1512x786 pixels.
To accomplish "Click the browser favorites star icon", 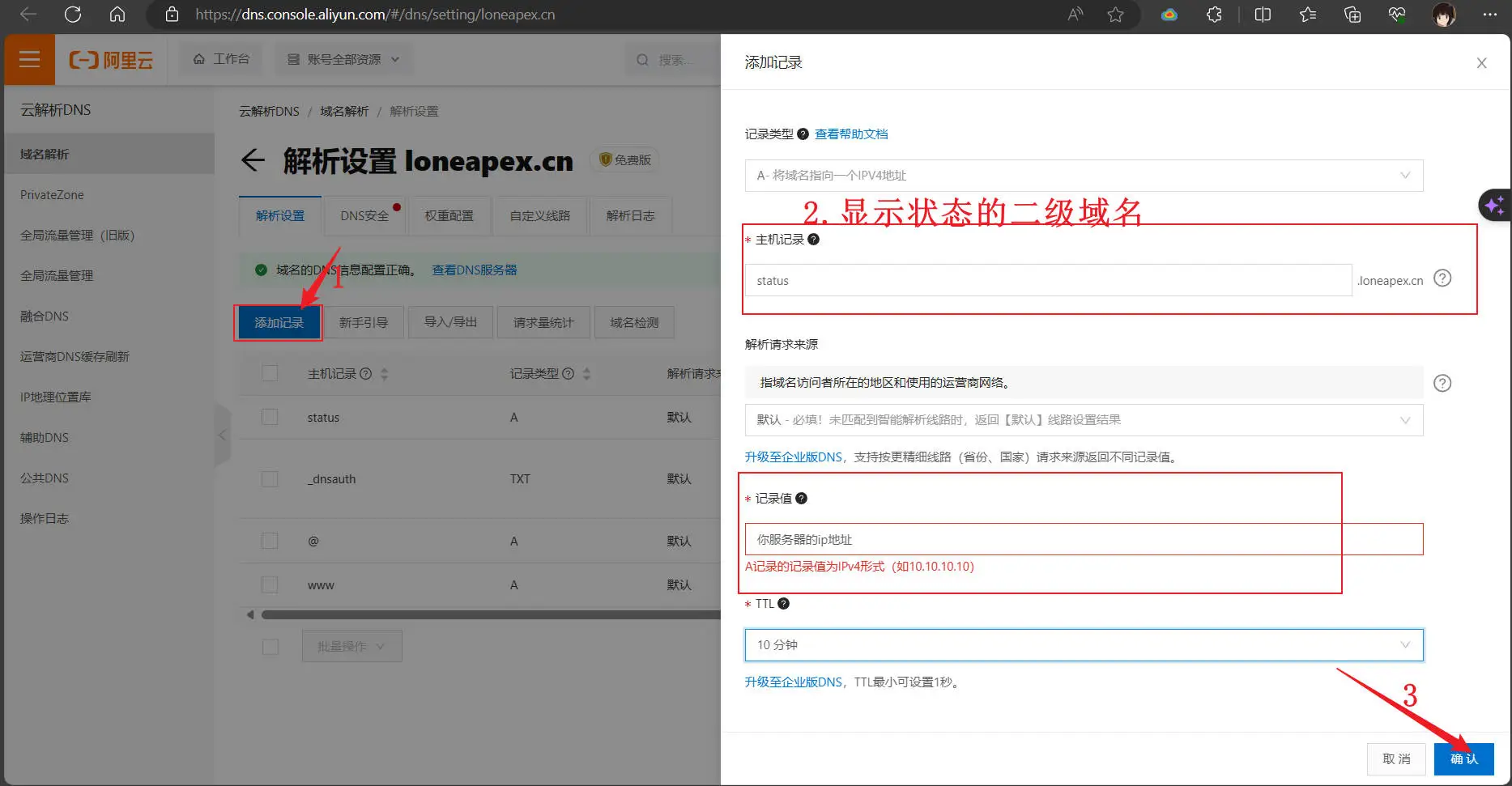I will (1115, 15).
